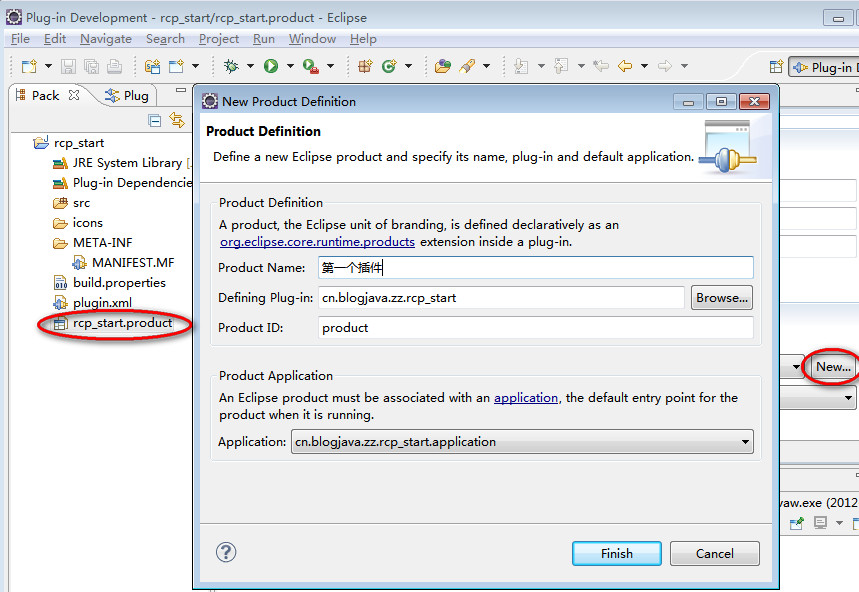Open the Run button dropdown arrow

point(290,66)
